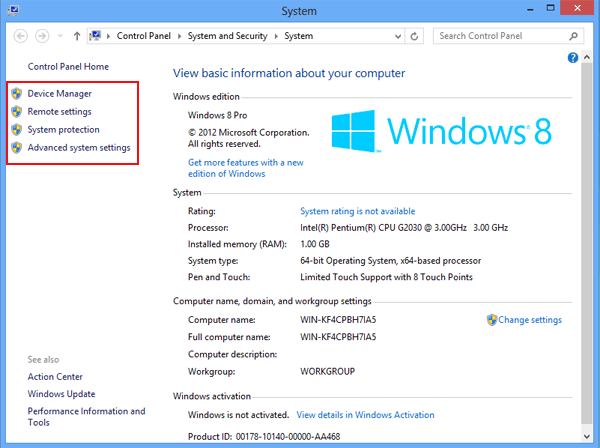Open System protection
Image resolution: width=600 pixels, height=448 pixels.
64,130
